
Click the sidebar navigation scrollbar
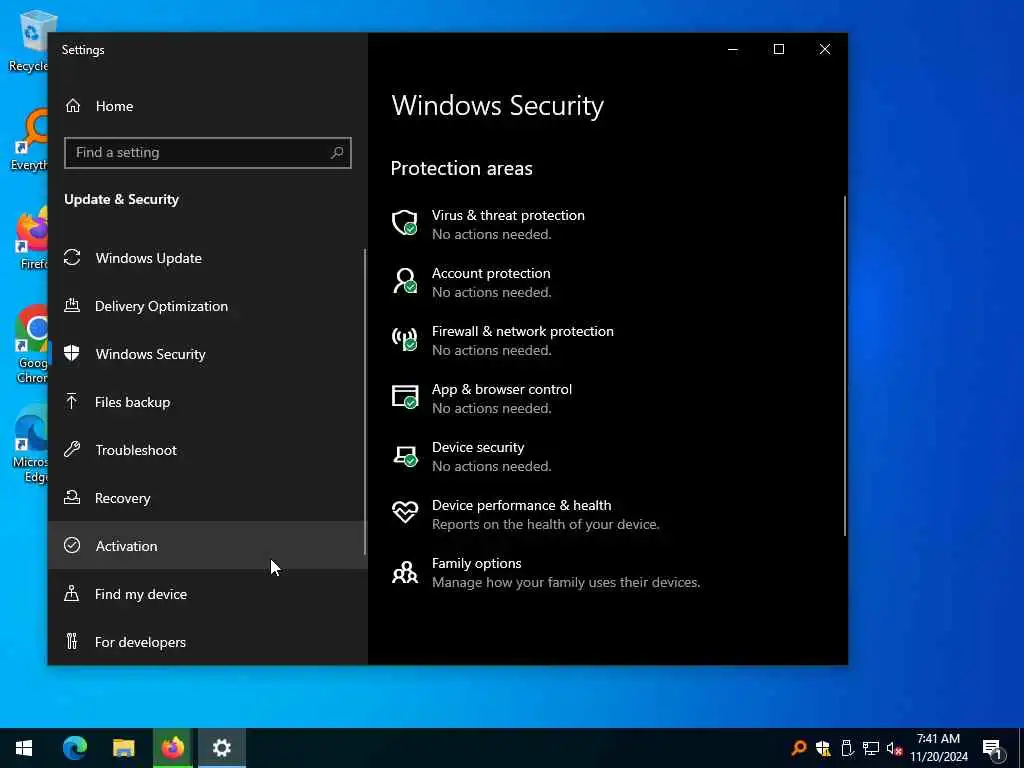364,402
